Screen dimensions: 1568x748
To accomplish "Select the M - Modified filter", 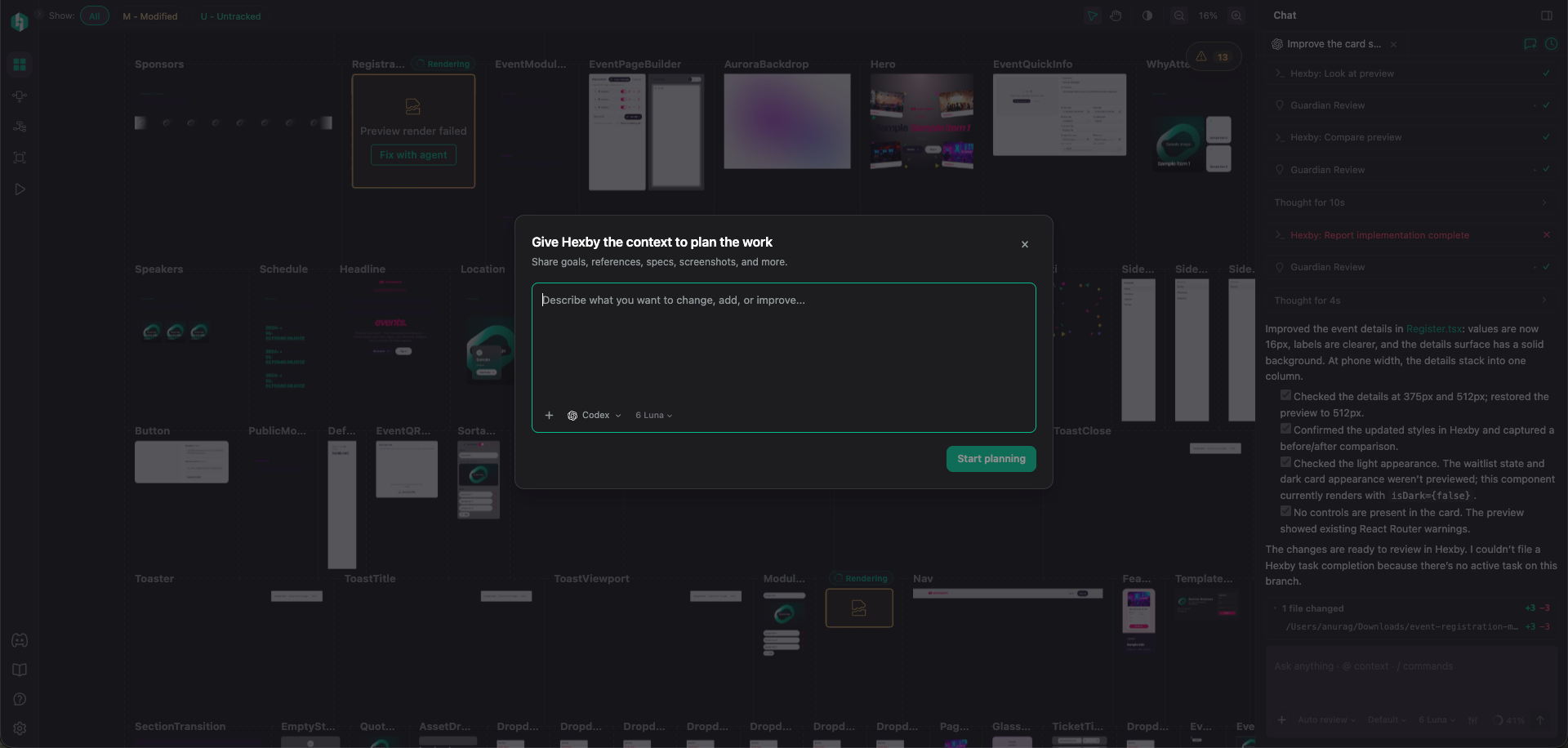I will (x=150, y=16).
